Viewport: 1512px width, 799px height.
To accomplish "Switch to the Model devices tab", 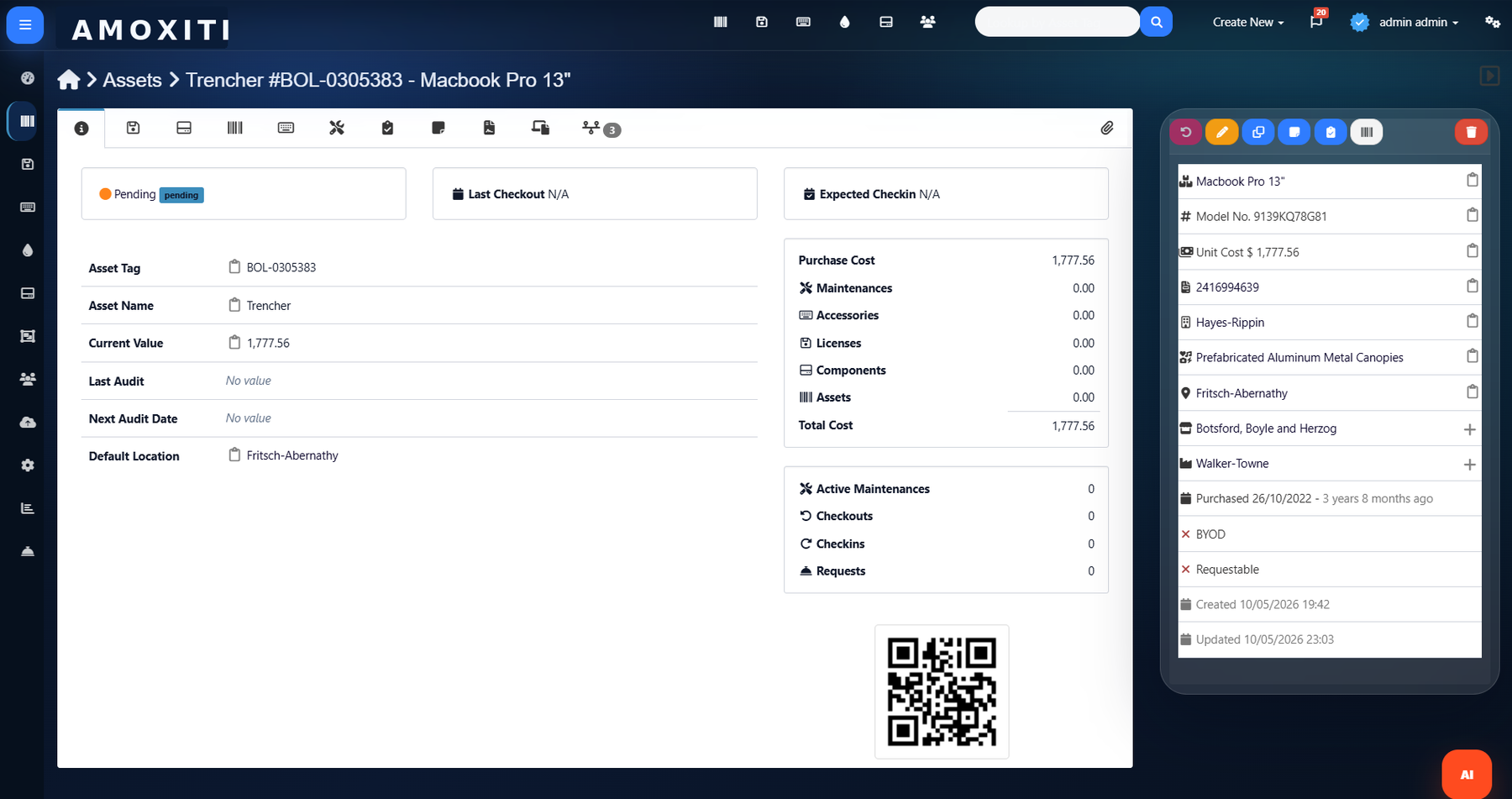I will point(541,128).
